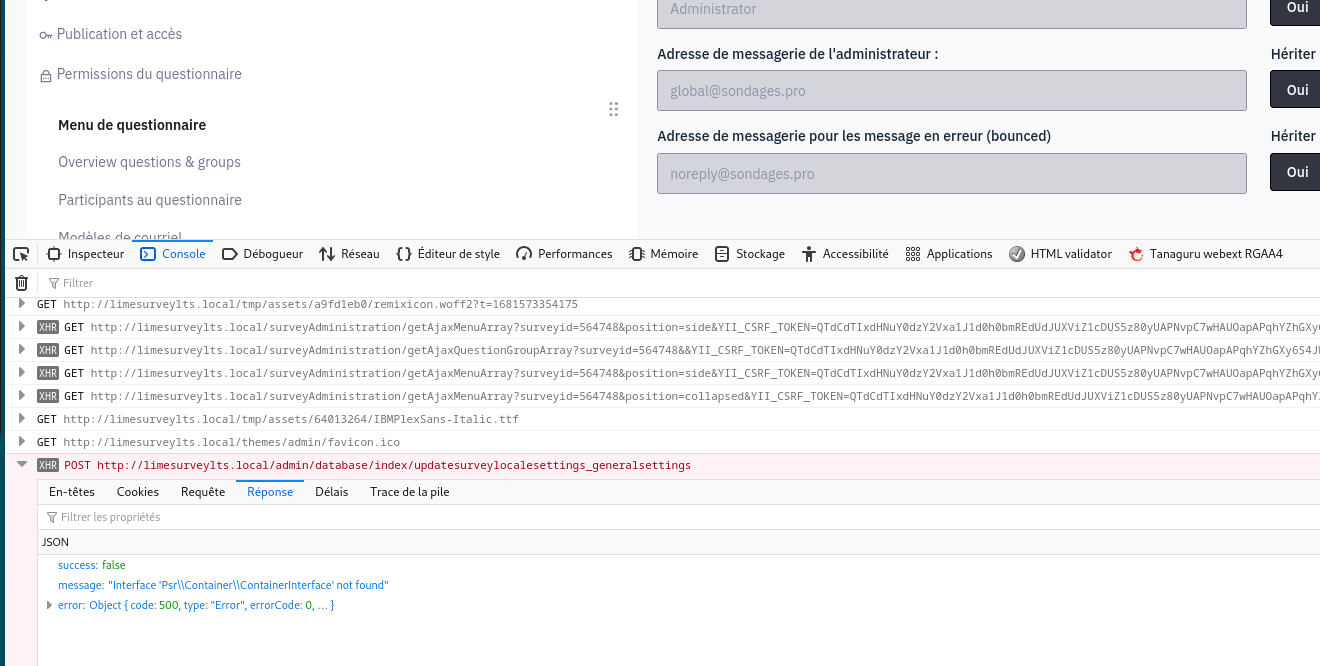The width and height of the screenshot is (1320, 666).
Task: Open the Tanaguru webext RGAA4 panel
Action: click(x=1205, y=254)
